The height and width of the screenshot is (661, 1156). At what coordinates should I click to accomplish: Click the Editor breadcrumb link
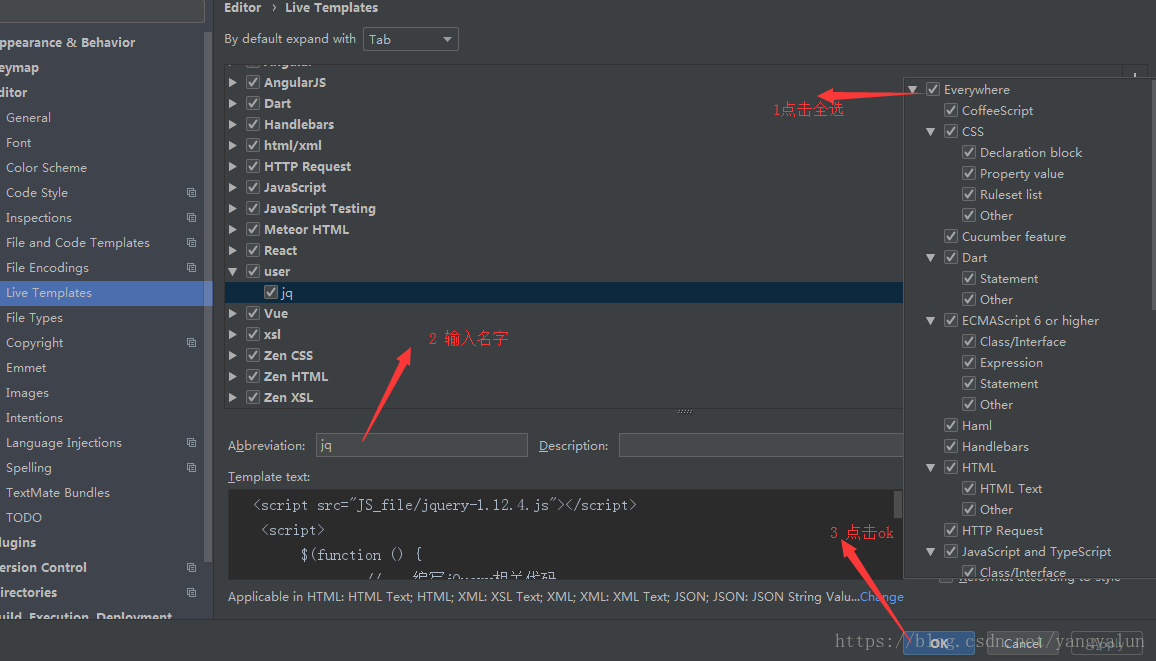[243, 7]
